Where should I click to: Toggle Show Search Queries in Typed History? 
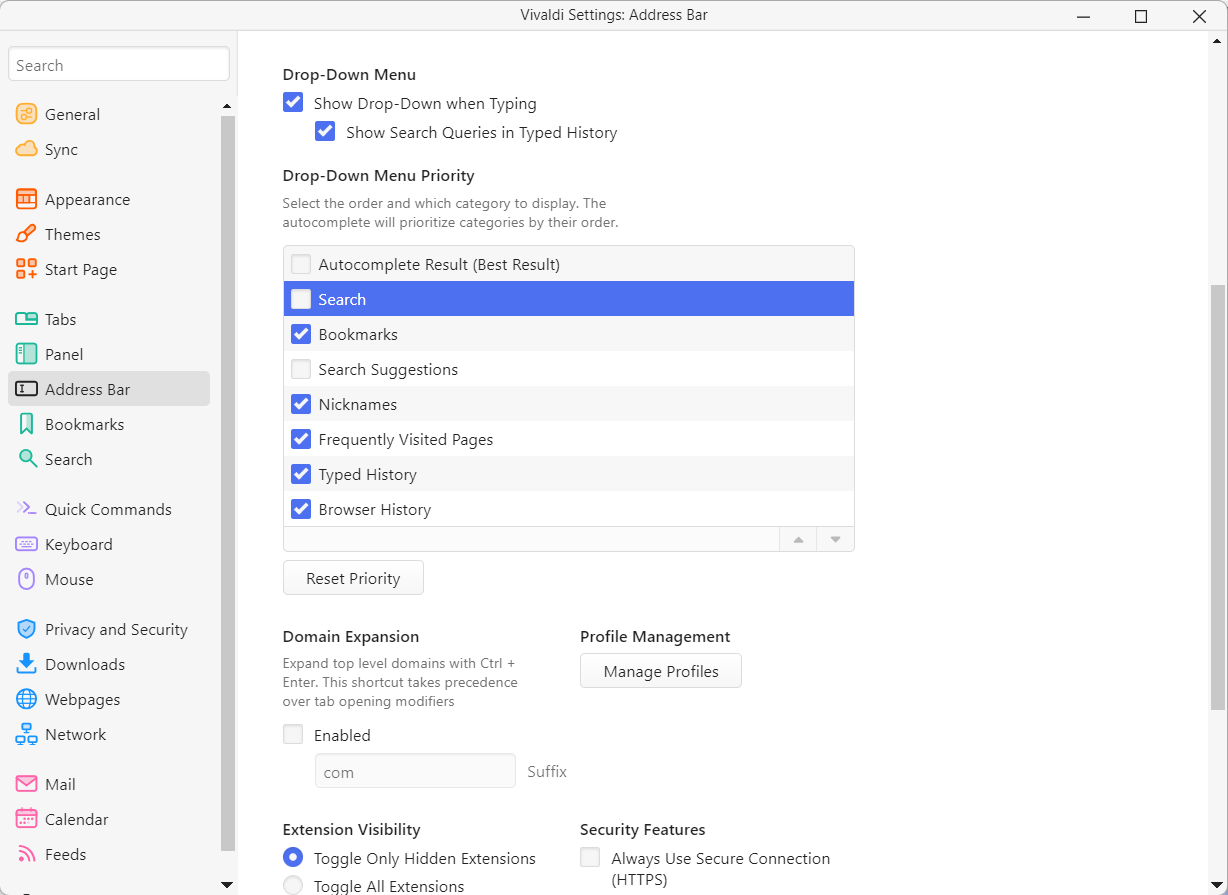click(325, 131)
